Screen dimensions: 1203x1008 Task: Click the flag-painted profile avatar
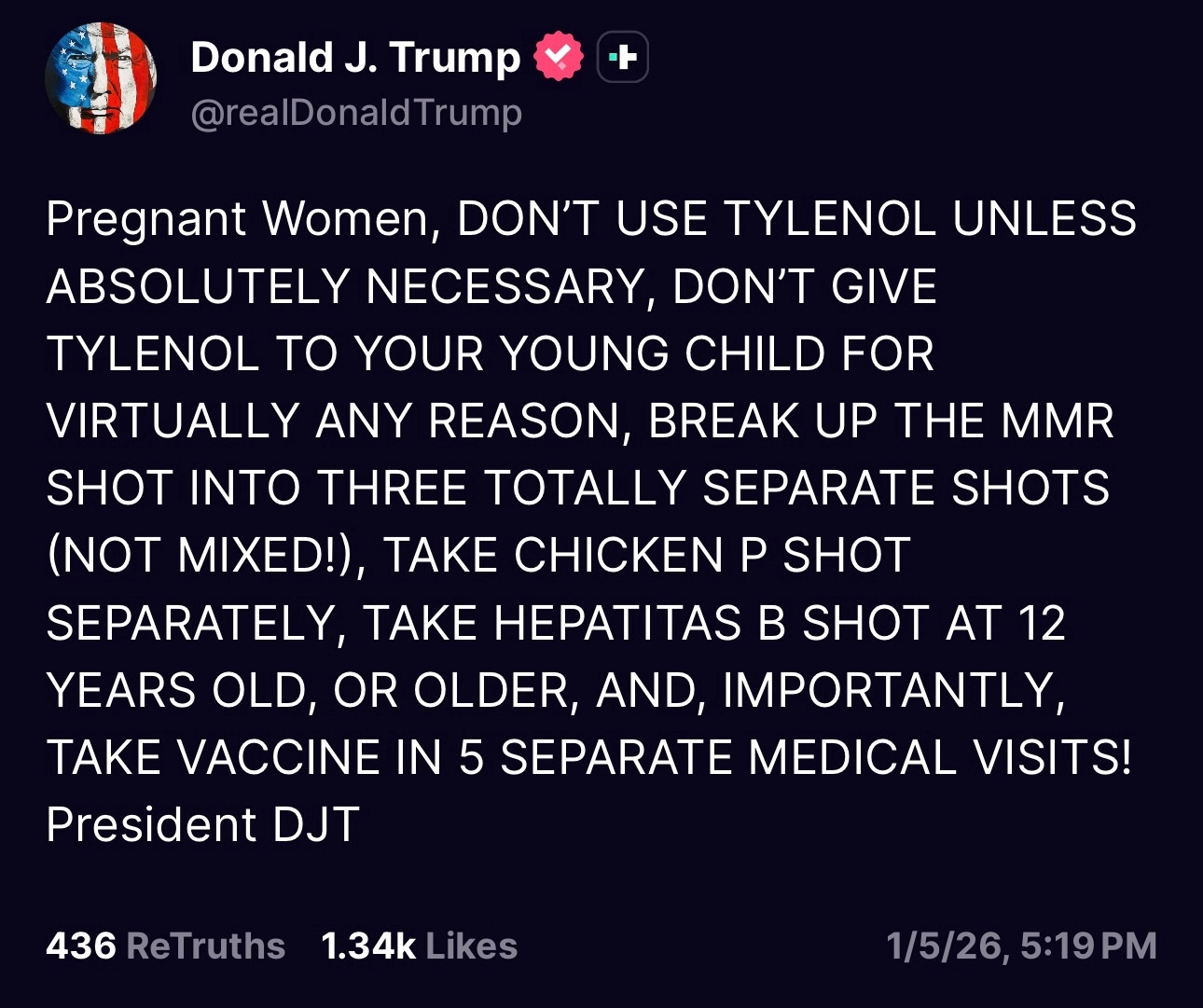click(101, 79)
